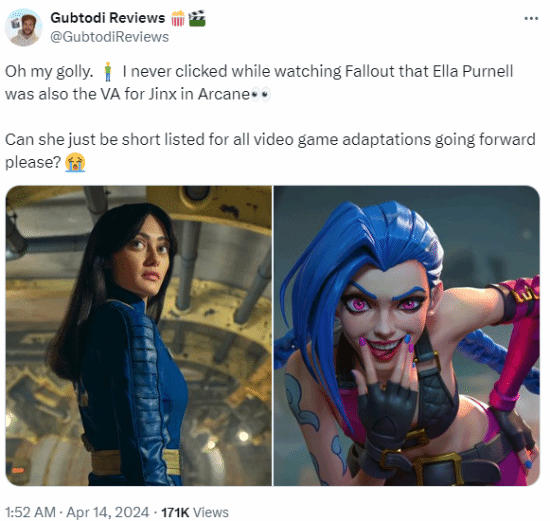Image resolution: width=550 pixels, height=521 pixels.
Task: Click the 171K Views count
Action: (x=195, y=512)
